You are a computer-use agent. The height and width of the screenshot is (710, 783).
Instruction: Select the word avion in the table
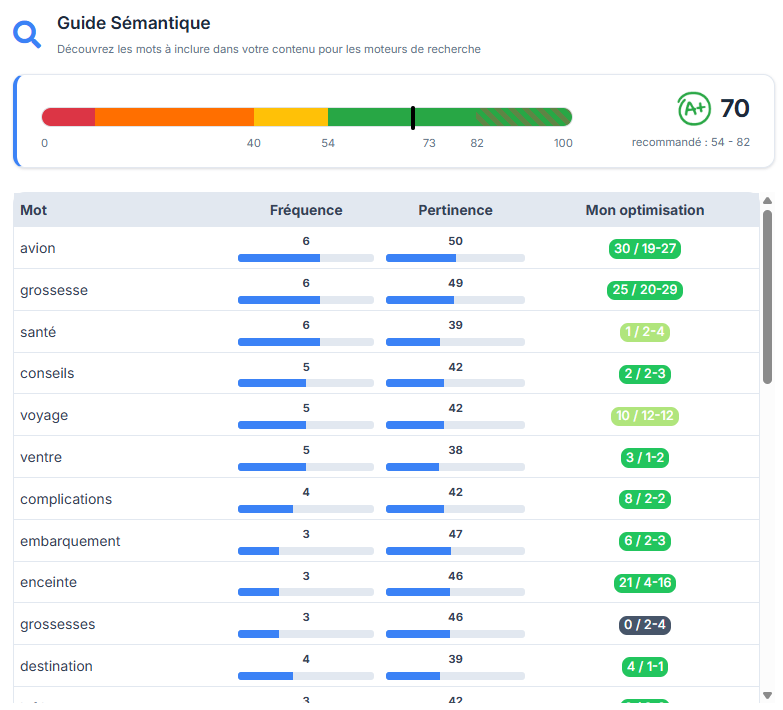pos(37,249)
